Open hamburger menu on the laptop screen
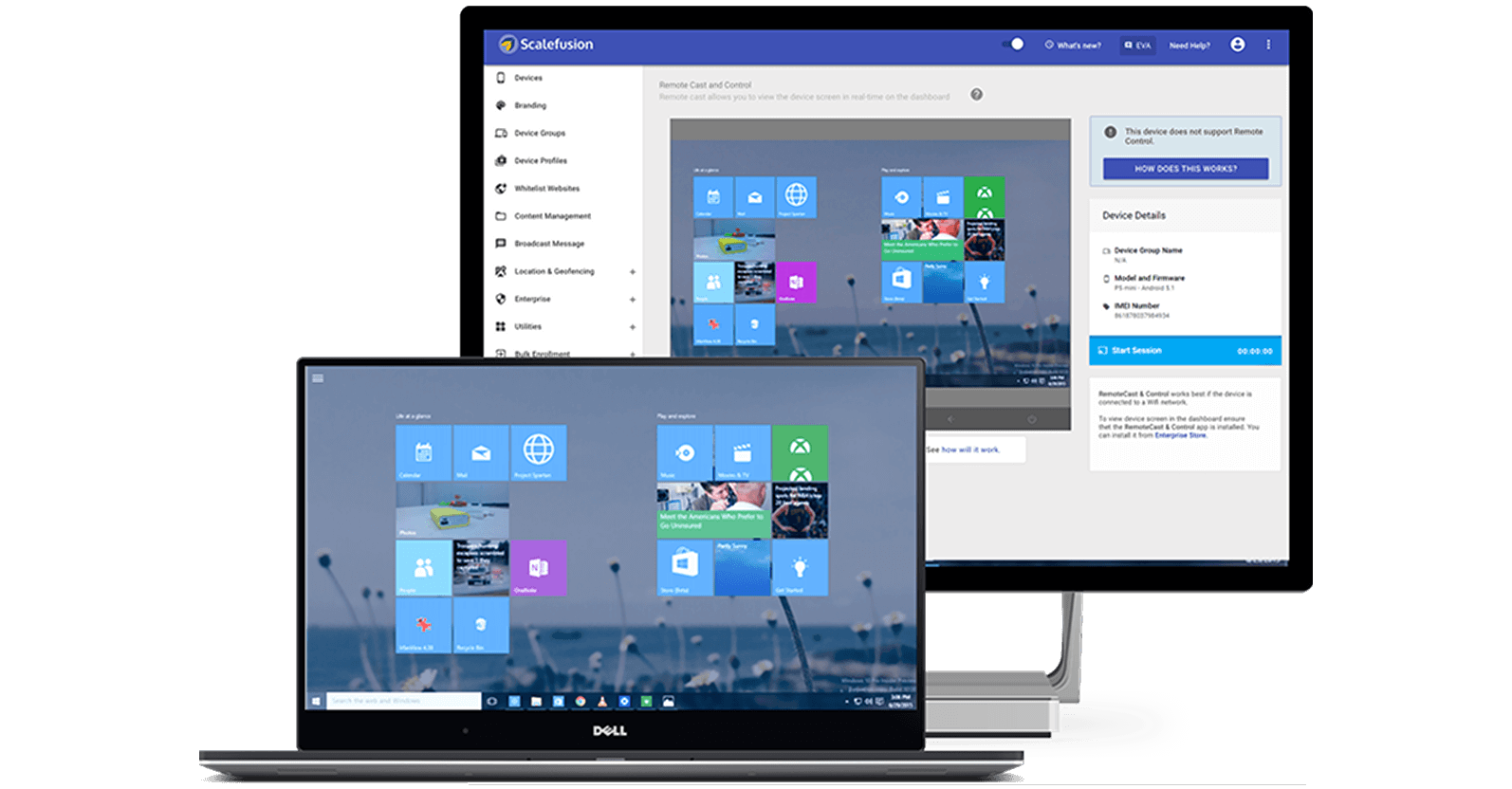Image resolution: width=1512 pixels, height=789 pixels. [318, 378]
